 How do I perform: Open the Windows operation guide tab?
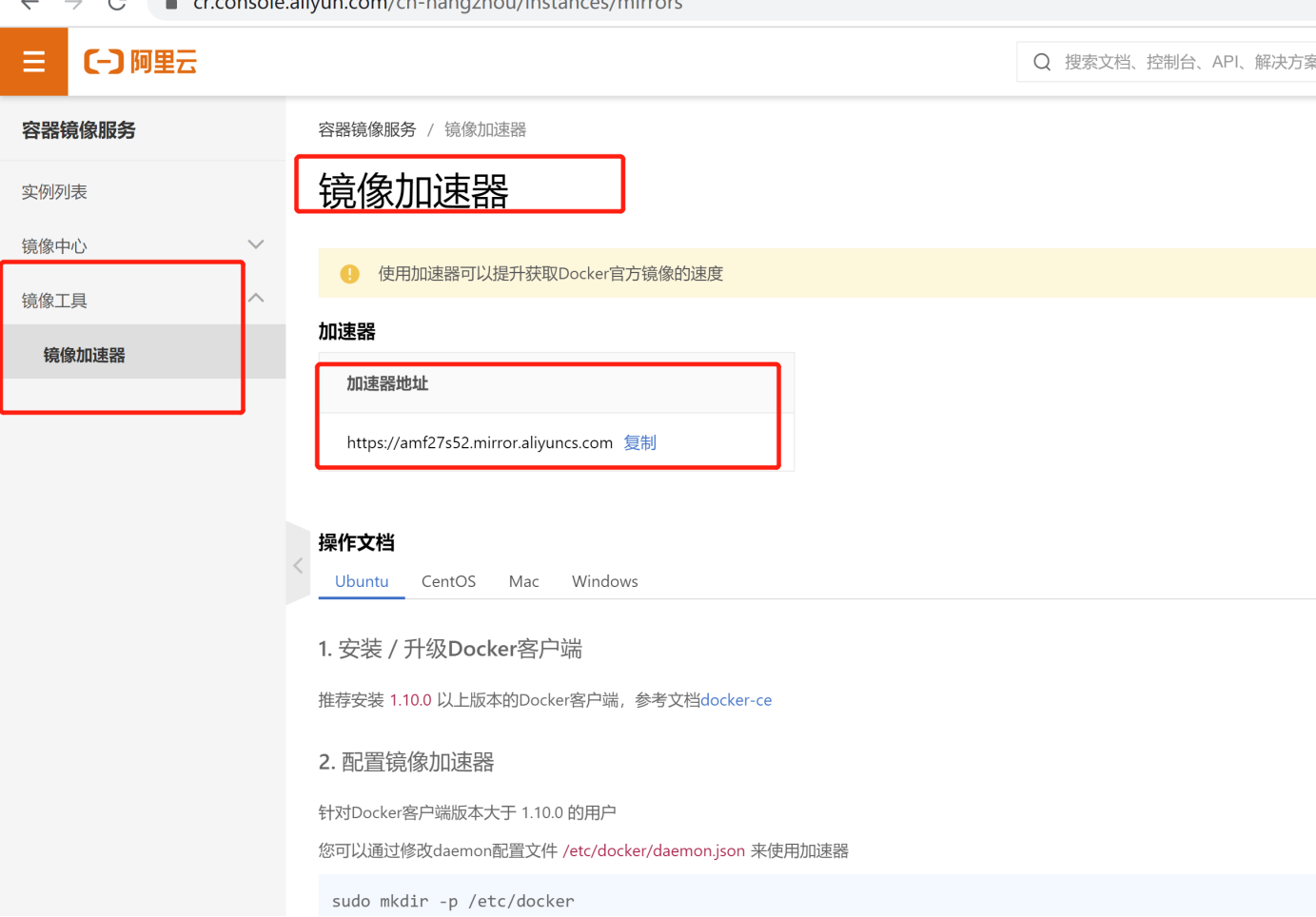(x=604, y=581)
